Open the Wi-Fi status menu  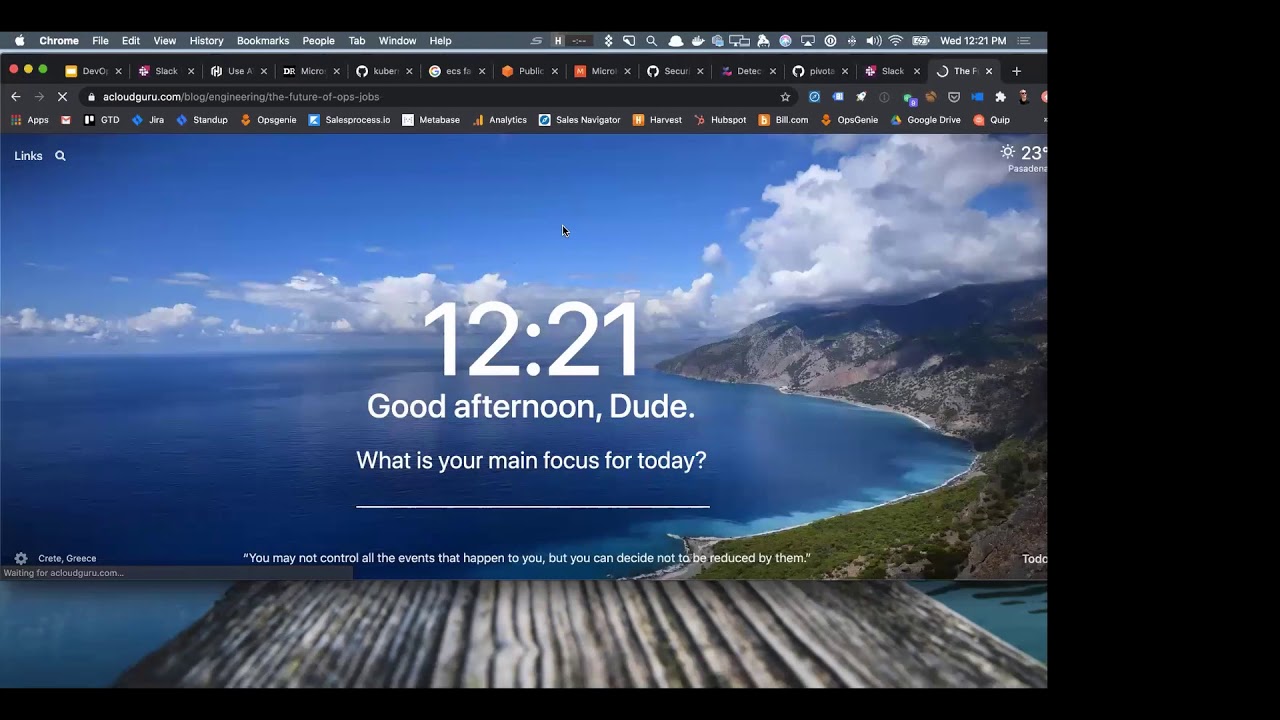tap(895, 41)
